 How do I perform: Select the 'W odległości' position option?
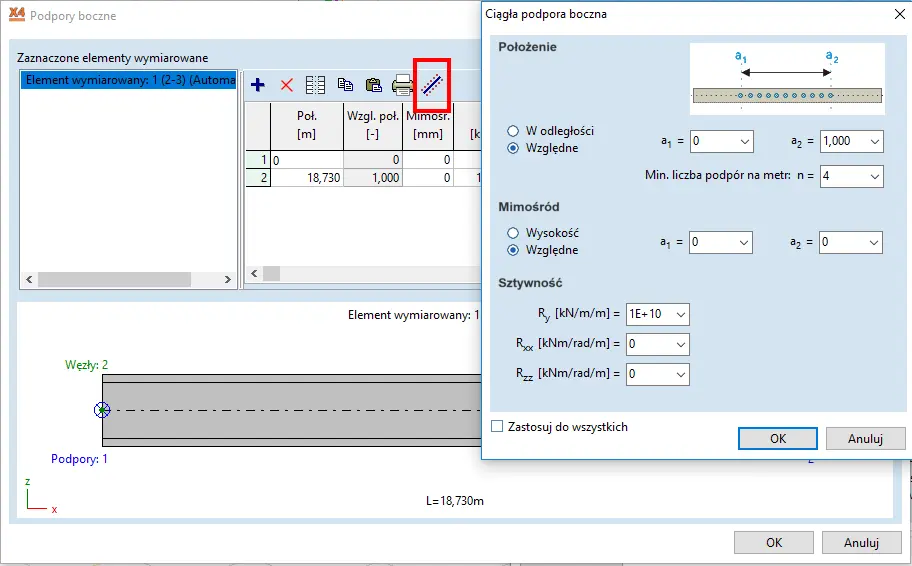(x=513, y=131)
